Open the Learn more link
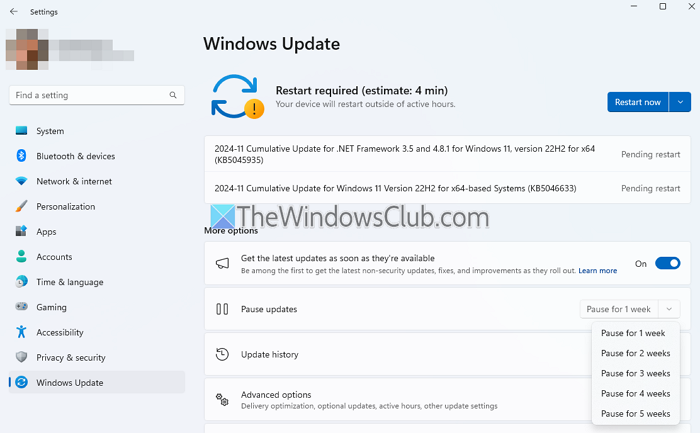700x433 pixels. click(597, 271)
